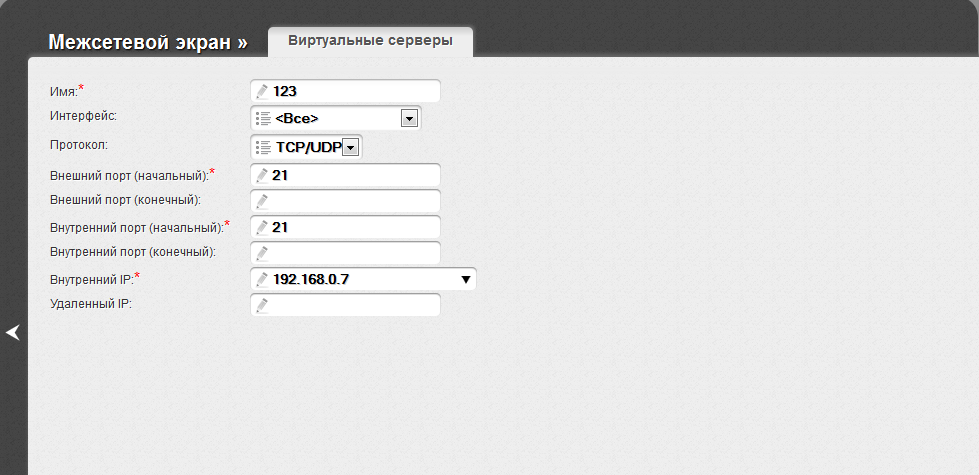Click the pencil icon in Внутренний порт (начальный)
This screenshot has width=979, height=475.
(x=262, y=227)
